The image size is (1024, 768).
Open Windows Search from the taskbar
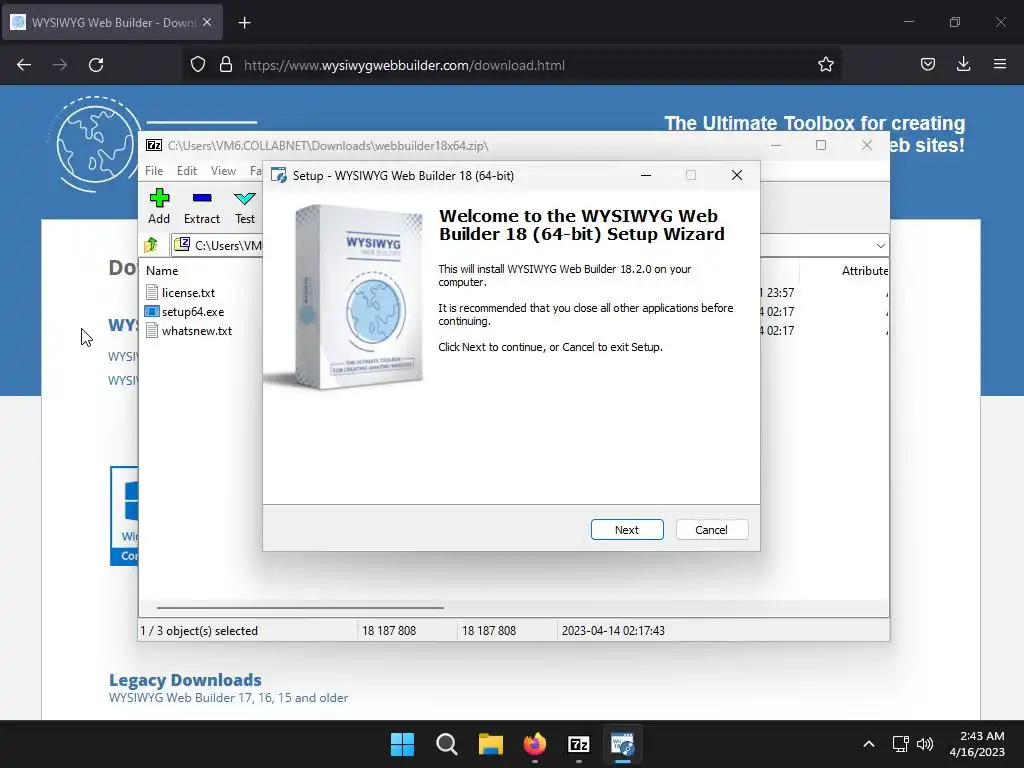(x=447, y=744)
